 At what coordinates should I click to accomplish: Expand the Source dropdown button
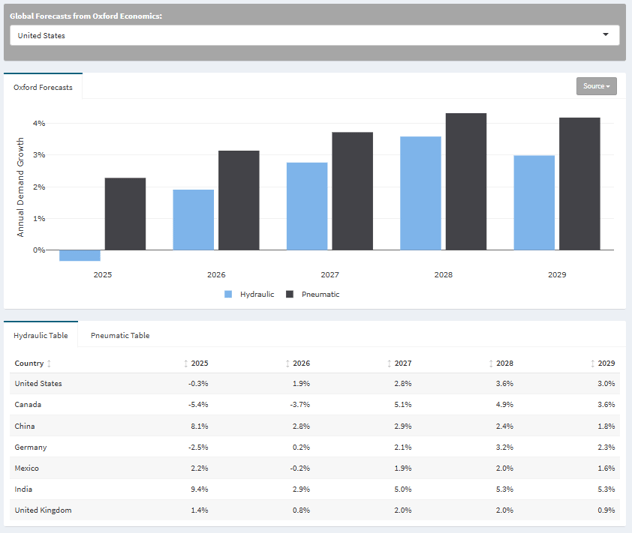596,86
